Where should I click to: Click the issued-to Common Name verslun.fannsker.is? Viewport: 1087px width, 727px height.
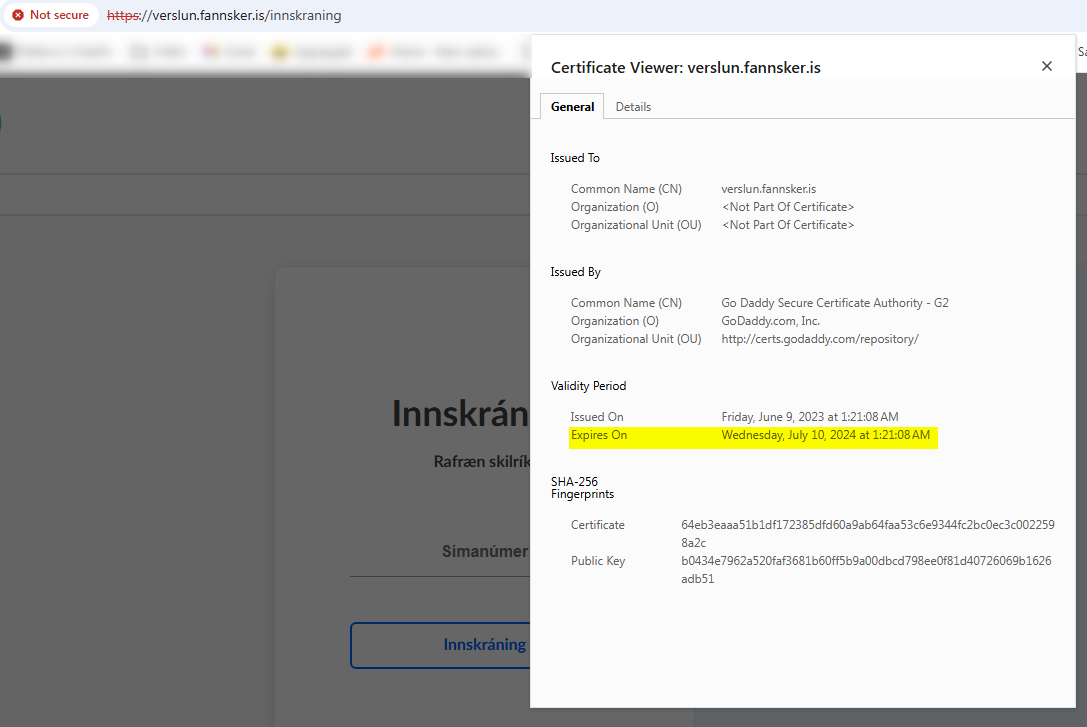[x=768, y=189]
